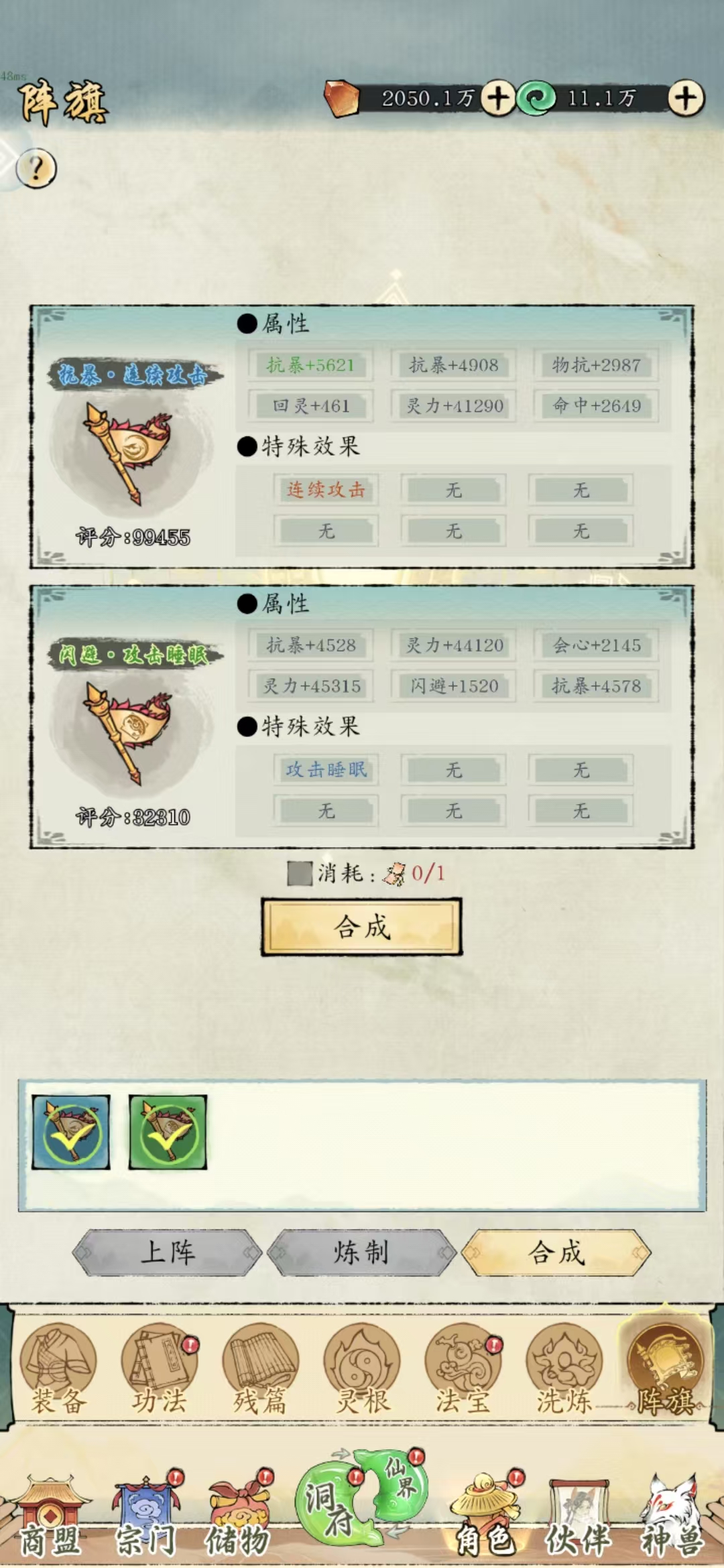Screen dimensions: 724x1568
Task: Switch to the 上阵 tab
Action: (x=168, y=1252)
